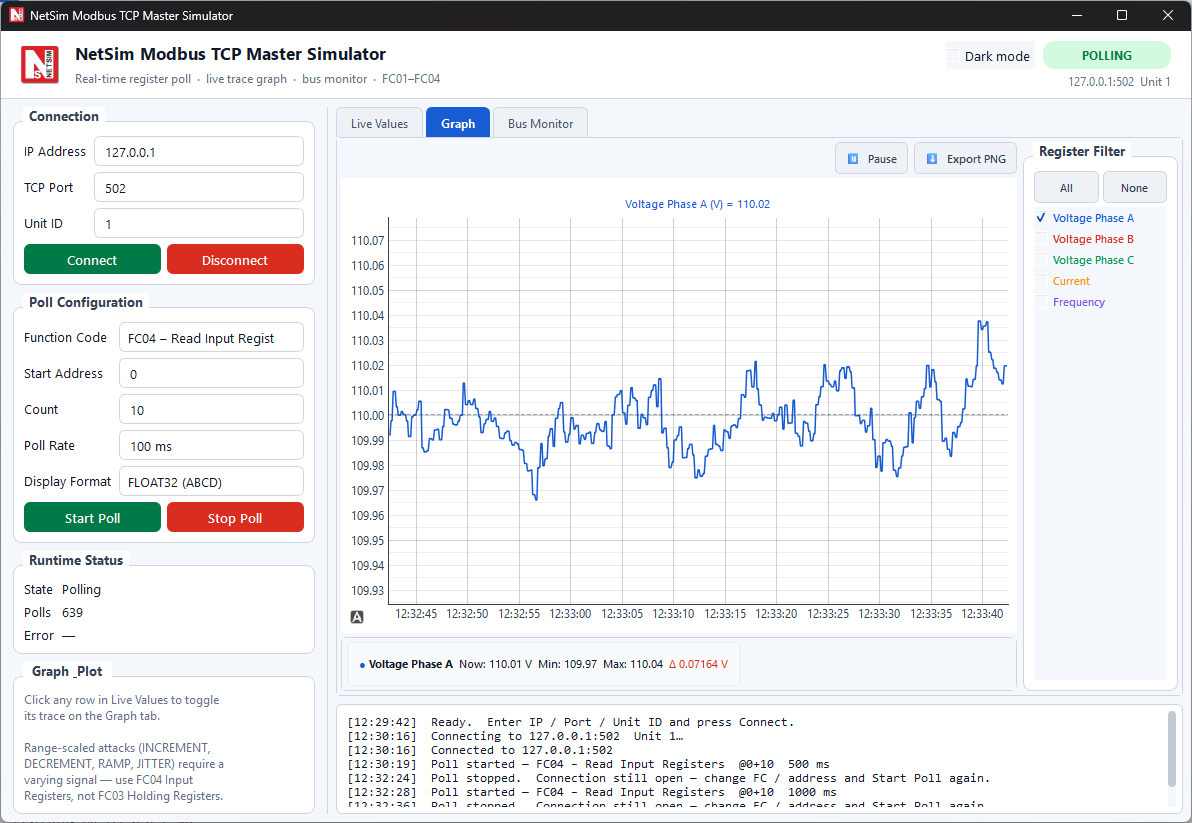Click the '12:33:00' time axis label
The image size is (1192, 823).
tap(570, 614)
